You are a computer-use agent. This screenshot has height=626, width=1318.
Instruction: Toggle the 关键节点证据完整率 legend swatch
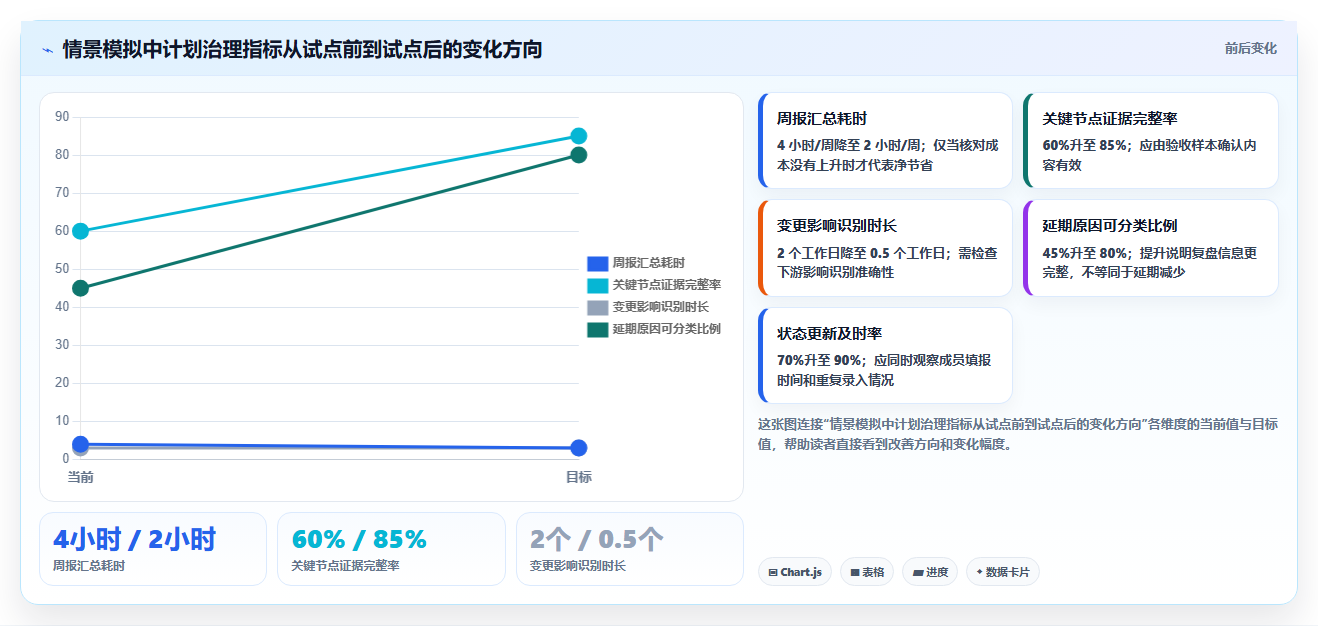coord(597,285)
